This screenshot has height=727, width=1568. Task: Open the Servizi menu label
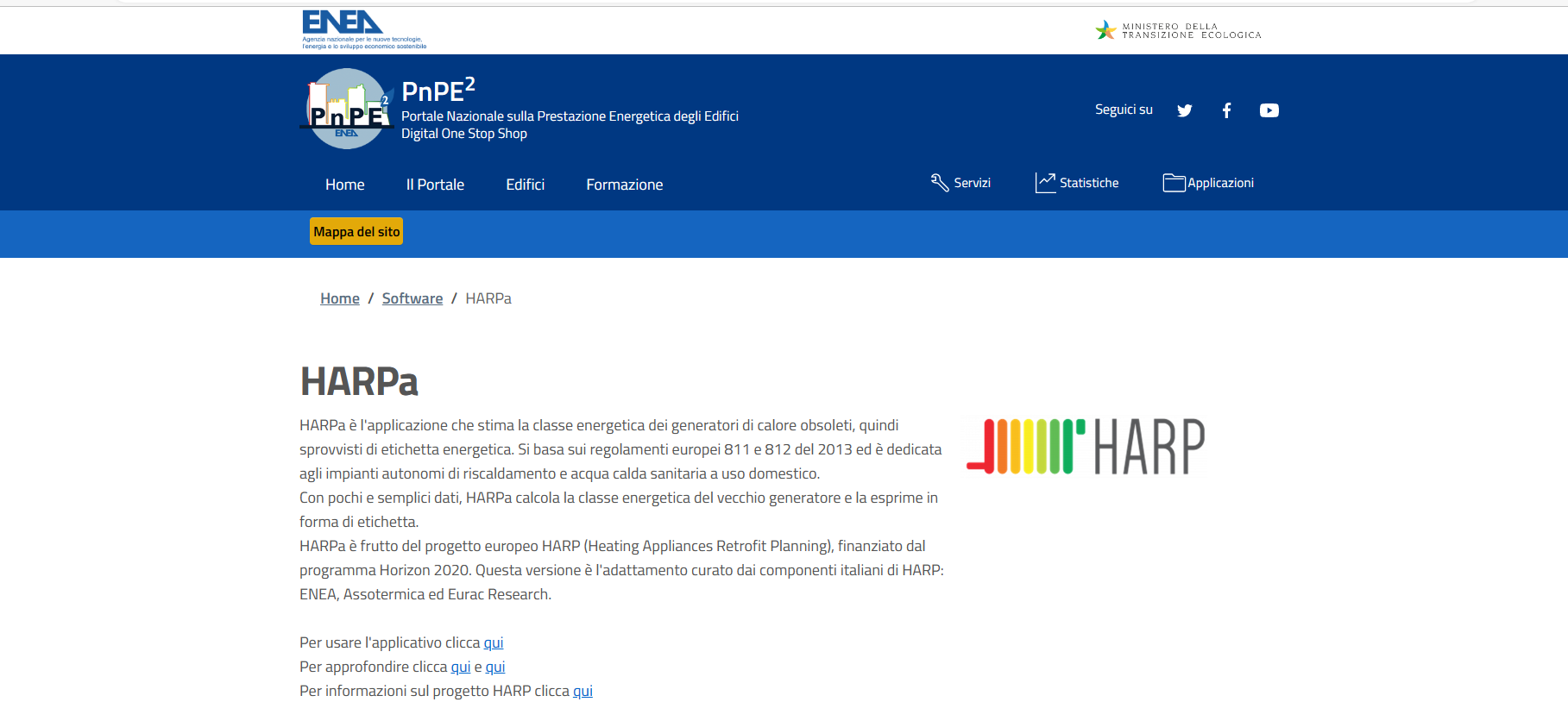coord(973,183)
